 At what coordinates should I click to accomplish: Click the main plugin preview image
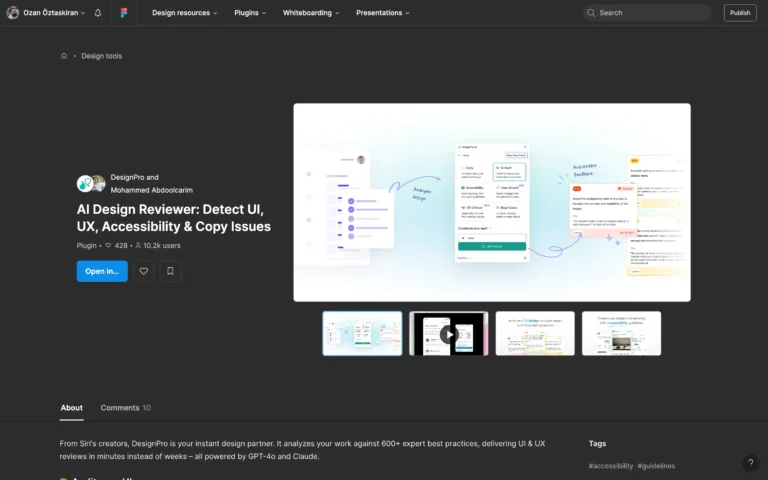pos(492,202)
